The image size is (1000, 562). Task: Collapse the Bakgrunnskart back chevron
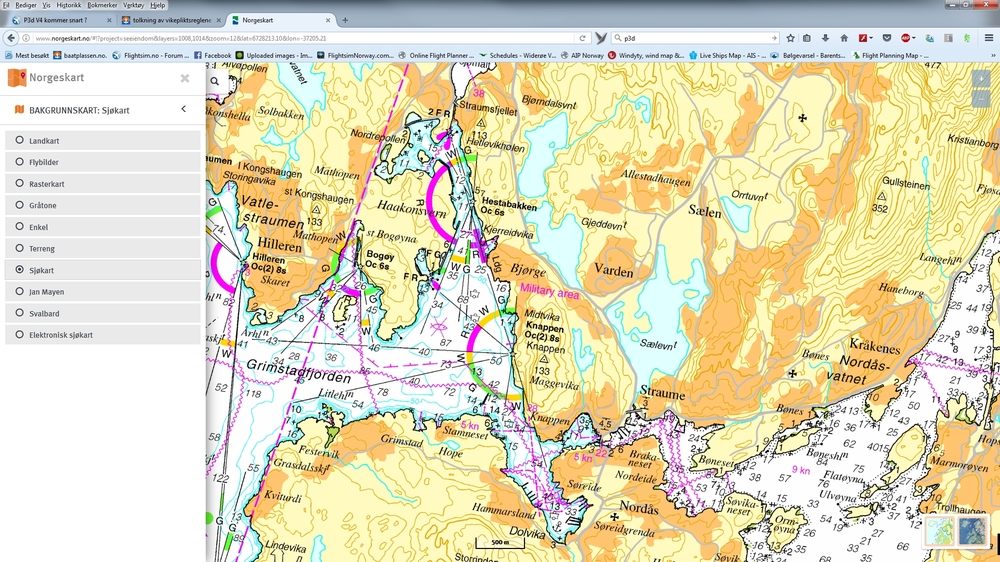pyautogui.click(x=184, y=109)
